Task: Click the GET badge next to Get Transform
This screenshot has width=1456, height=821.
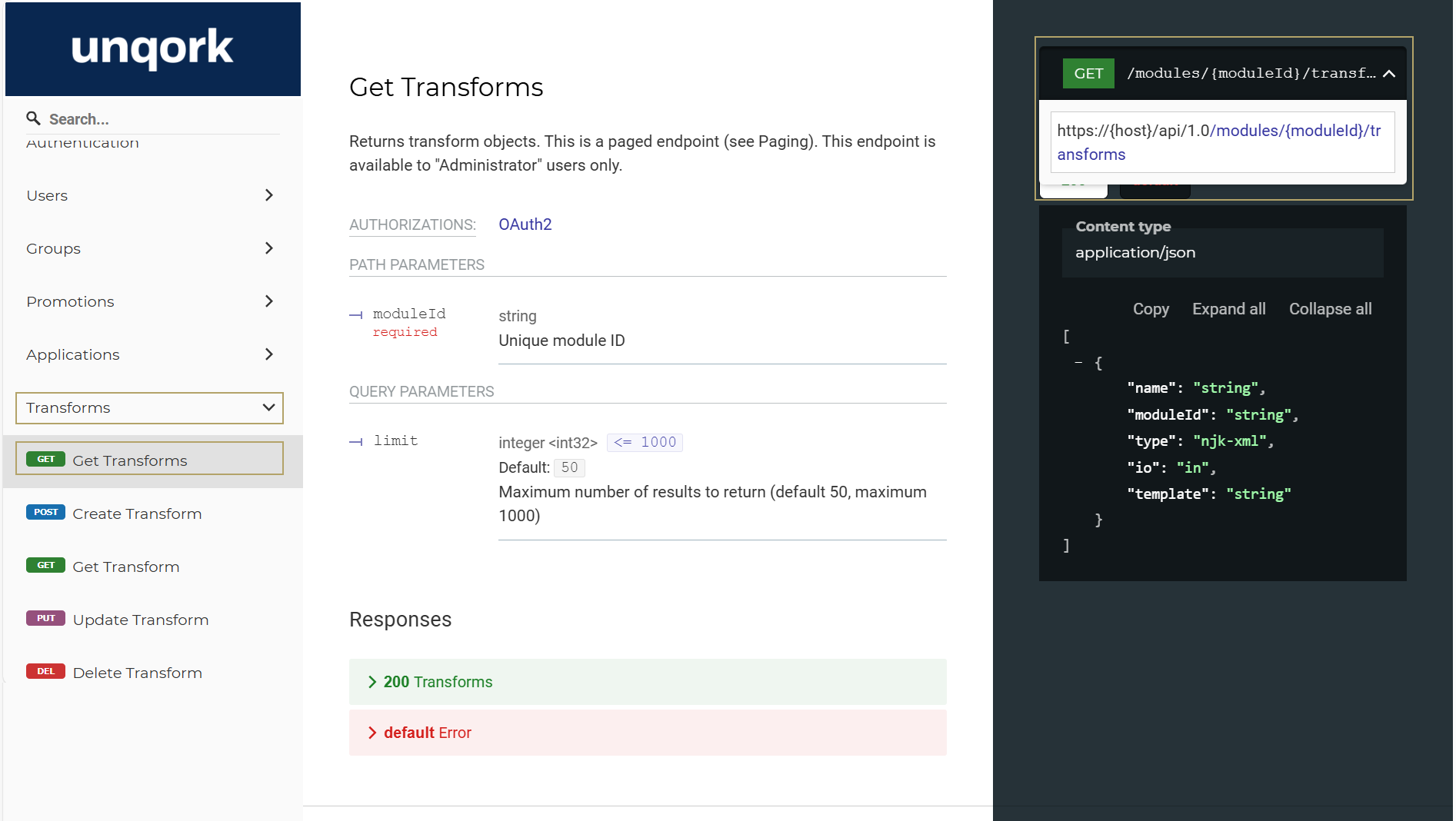Action: click(x=45, y=566)
